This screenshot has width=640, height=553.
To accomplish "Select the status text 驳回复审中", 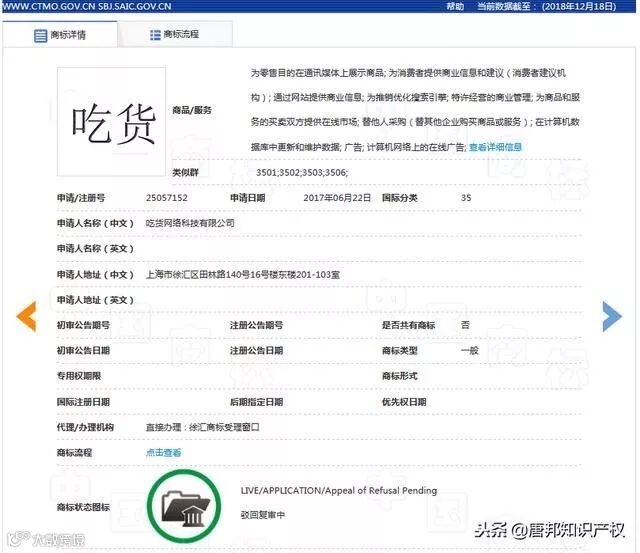I will 262,515.
